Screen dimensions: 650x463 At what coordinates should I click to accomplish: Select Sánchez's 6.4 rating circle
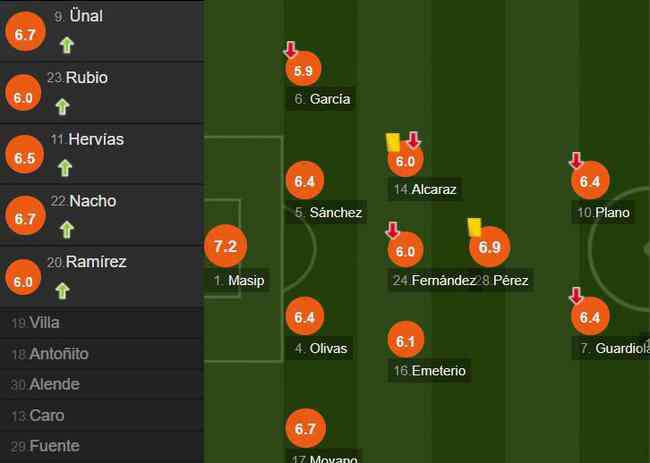305,181
